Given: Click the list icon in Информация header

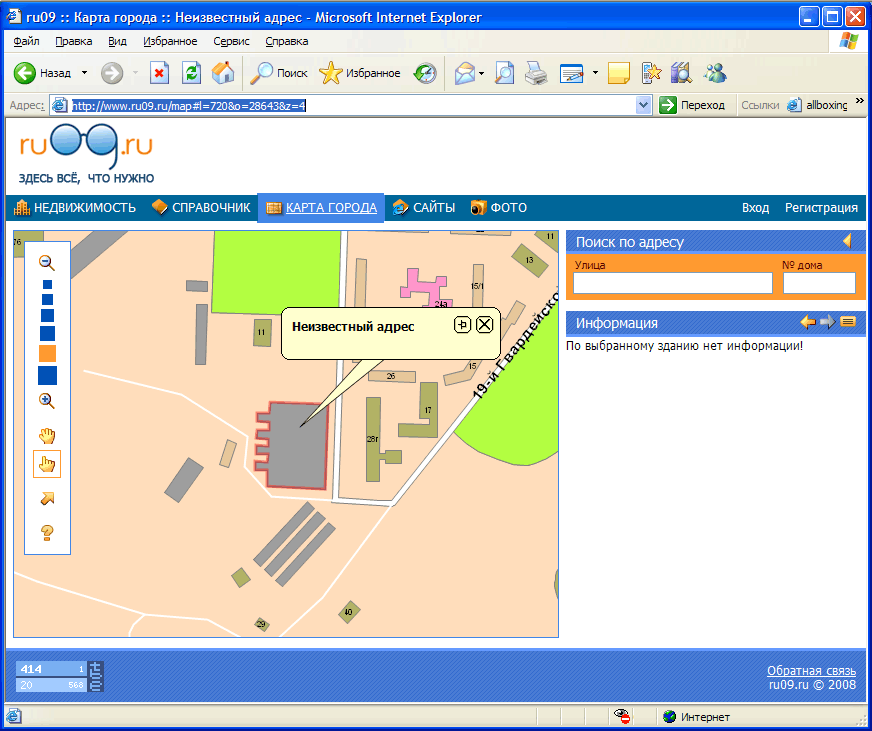Looking at the screenshot, I should [x=848, y=322].
